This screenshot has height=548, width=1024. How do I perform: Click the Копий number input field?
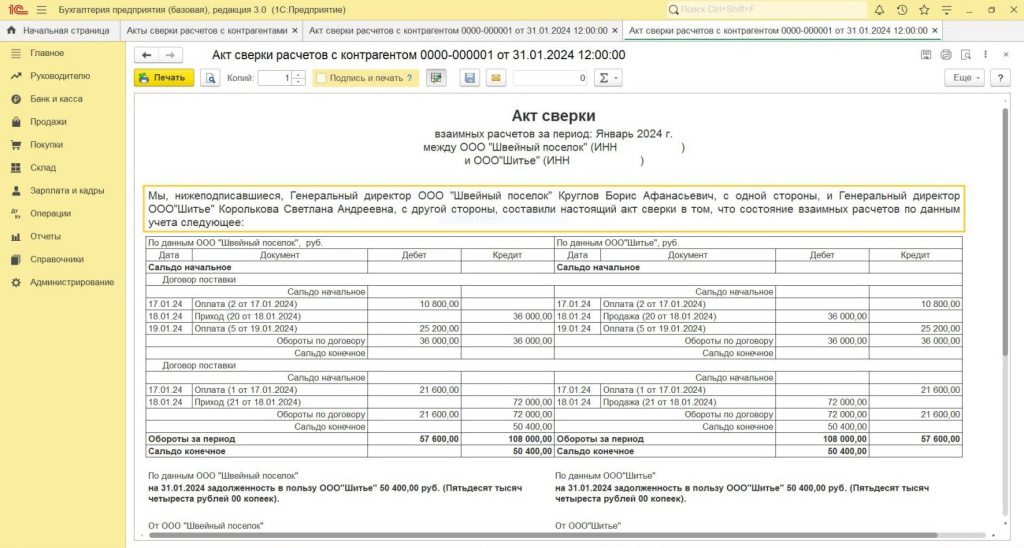[275, 78]
